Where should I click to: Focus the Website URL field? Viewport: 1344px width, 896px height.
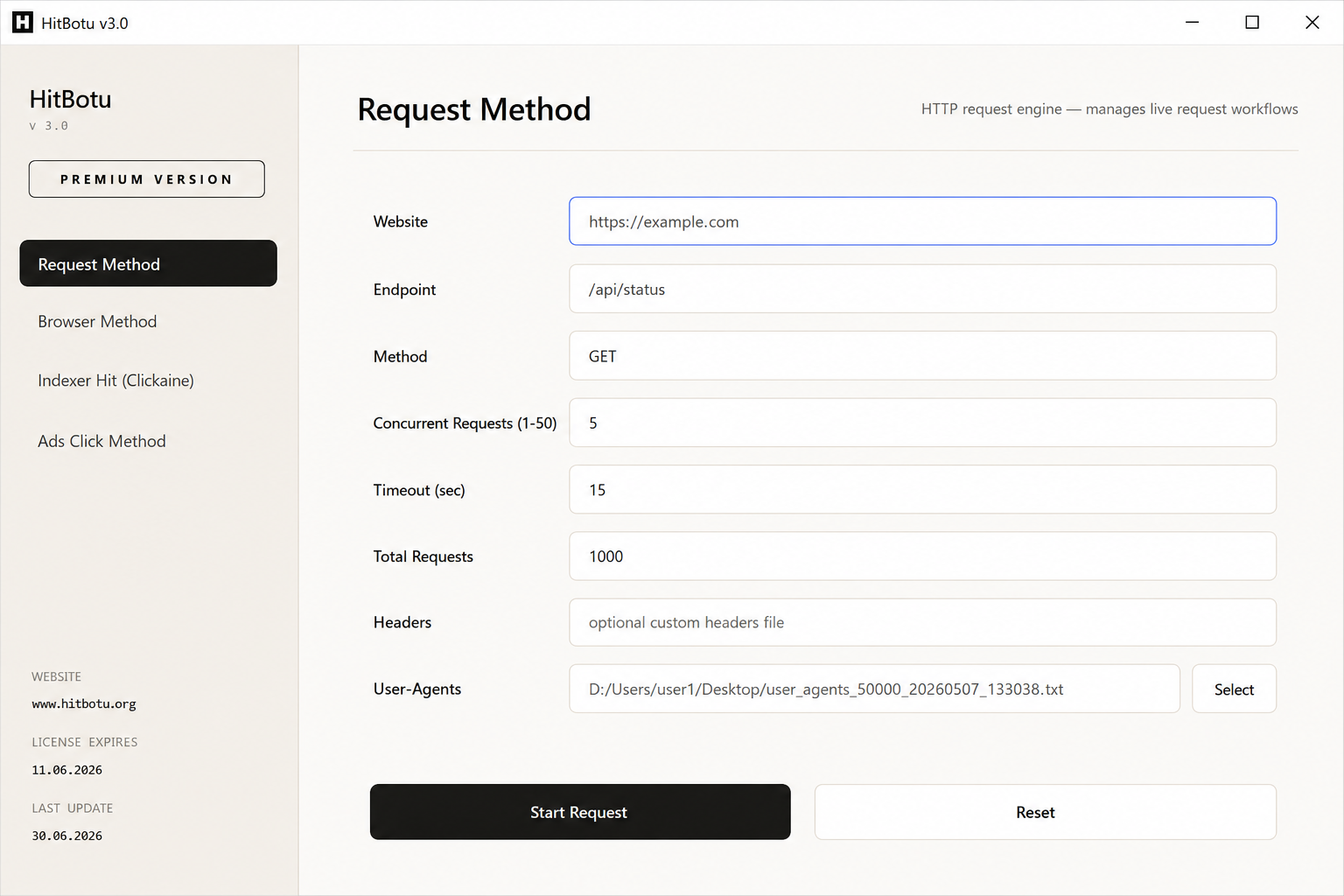pos(922,221)
